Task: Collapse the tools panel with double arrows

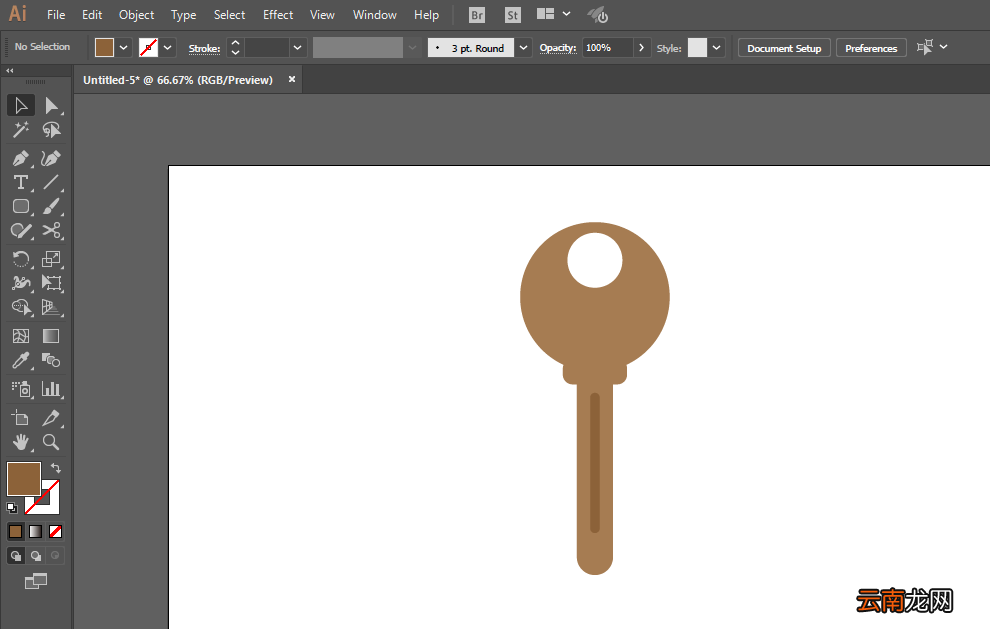Action: pyautogui.click(x=9, y=71)
